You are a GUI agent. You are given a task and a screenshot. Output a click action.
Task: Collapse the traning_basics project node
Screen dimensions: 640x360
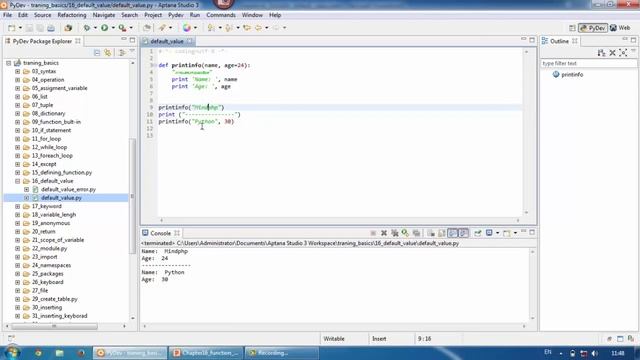(9, 63)
